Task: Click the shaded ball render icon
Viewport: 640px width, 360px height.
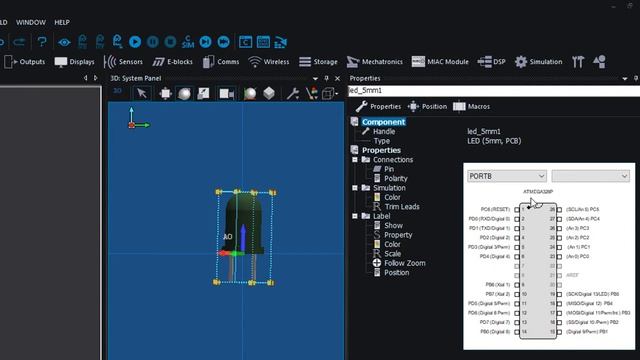Action: 250,93
